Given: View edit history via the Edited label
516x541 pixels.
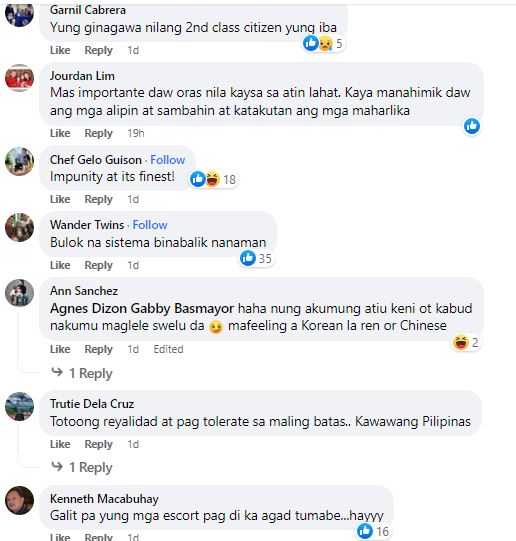Looking at the screenshot, I should pos(168,349).
